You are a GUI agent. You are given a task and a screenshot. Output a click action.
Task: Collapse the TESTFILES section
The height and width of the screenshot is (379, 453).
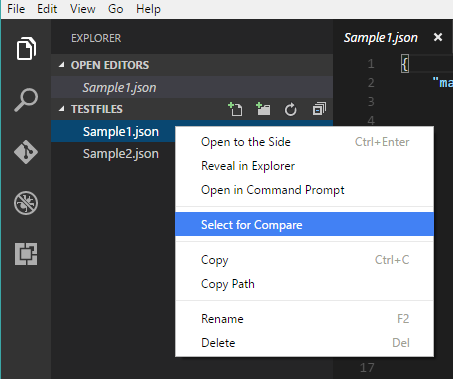[61, 109]
